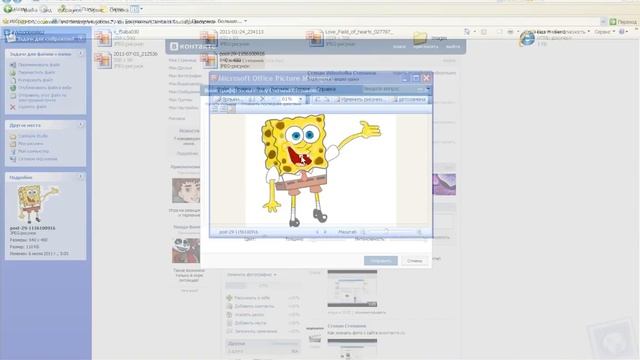Click the anime face avatar thumbnail on VK page

click(x=186, y=190)
